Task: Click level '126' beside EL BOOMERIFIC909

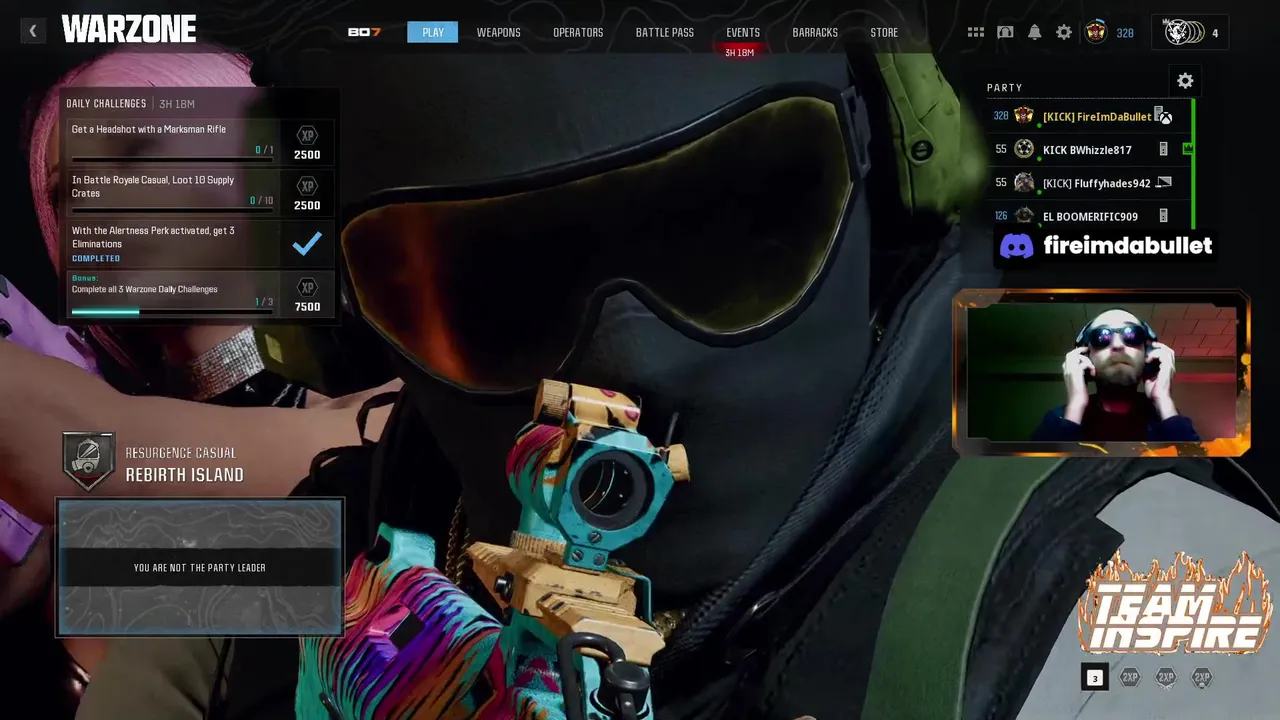Action: pos(1001,216)
